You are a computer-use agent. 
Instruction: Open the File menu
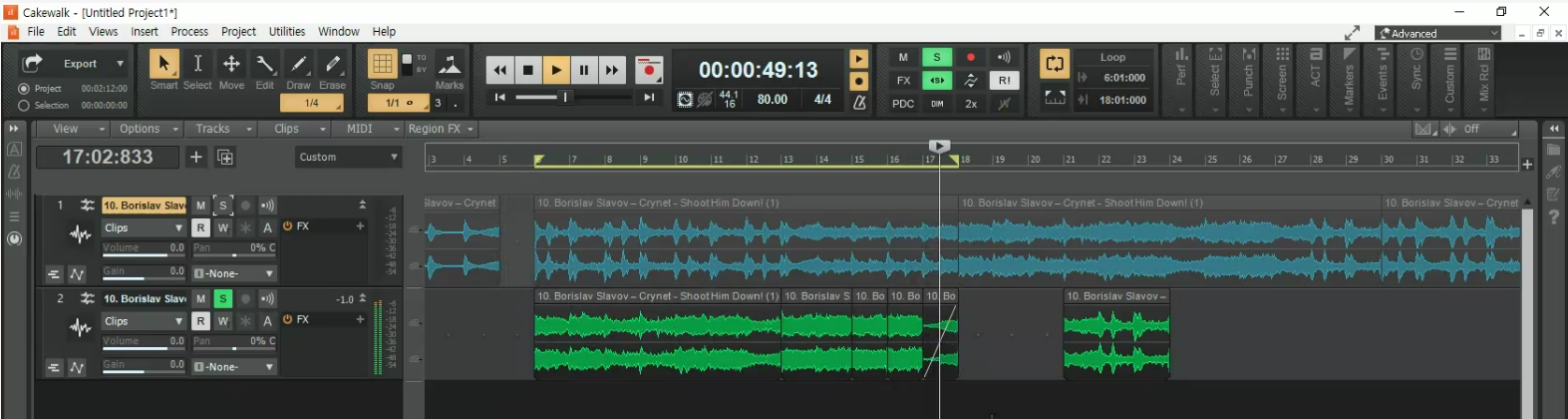[36, 32]
